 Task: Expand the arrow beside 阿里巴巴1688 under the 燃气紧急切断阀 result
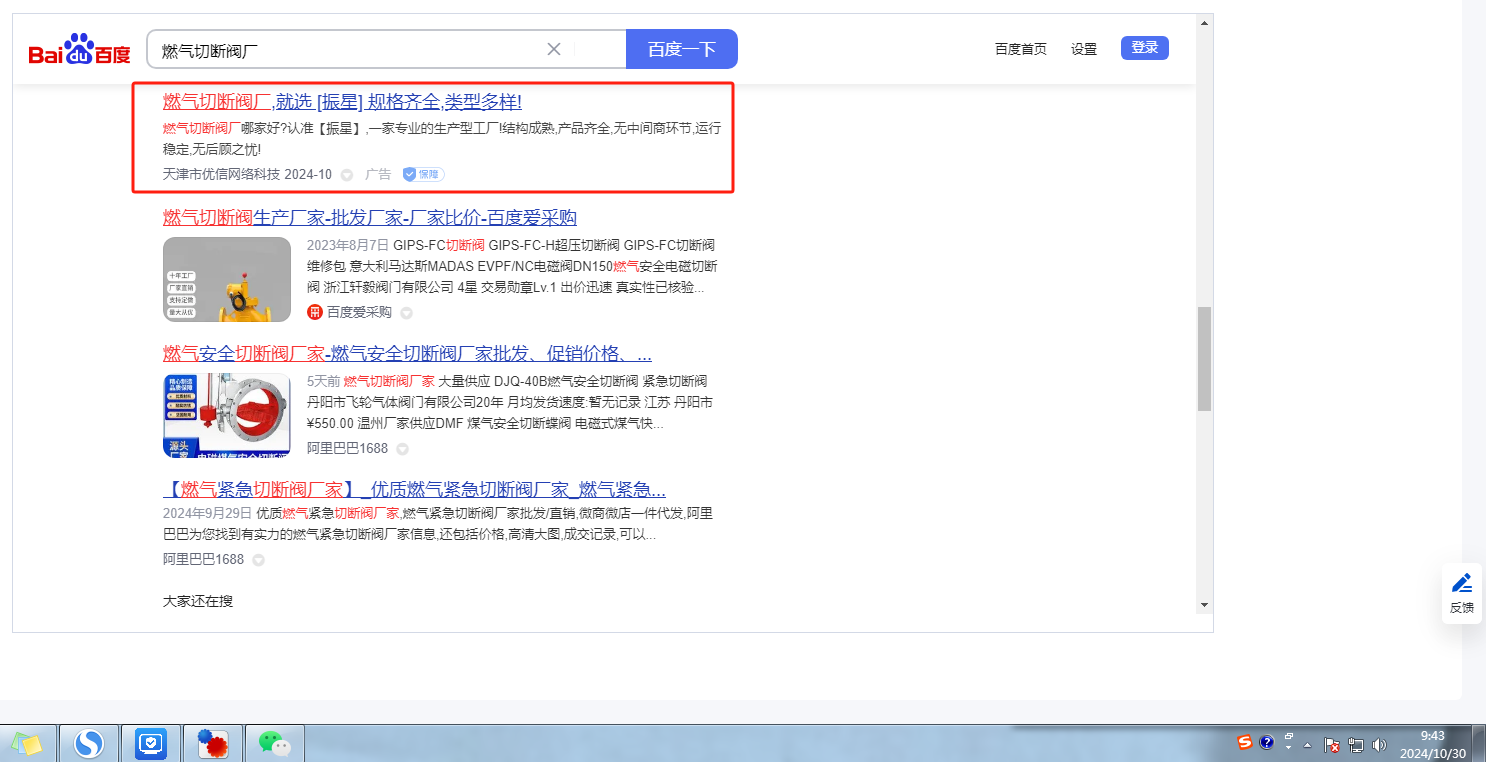pyautogui.click(x=258, y=560)
